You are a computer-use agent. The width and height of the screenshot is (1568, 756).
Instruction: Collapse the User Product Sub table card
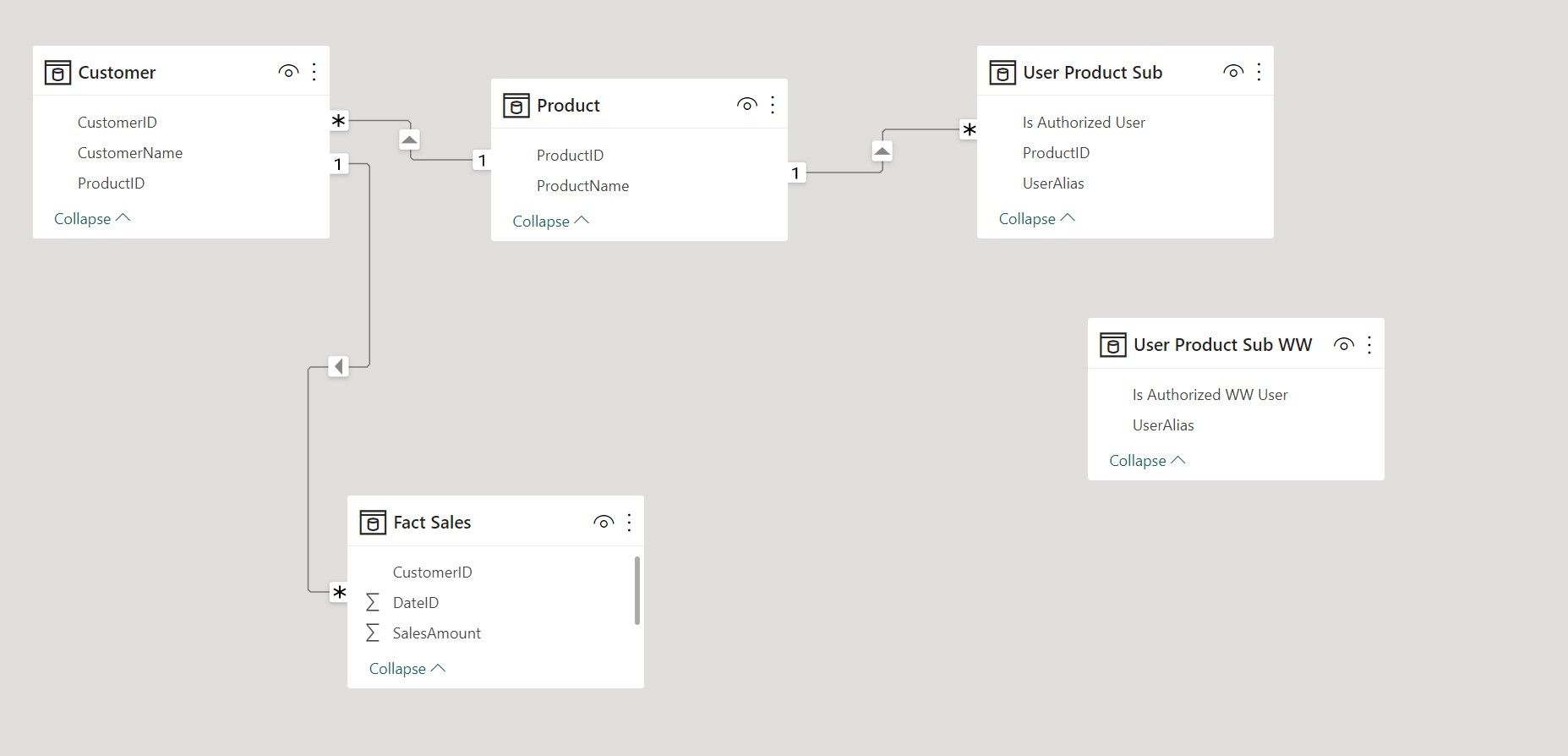(x=1037, y=219)
